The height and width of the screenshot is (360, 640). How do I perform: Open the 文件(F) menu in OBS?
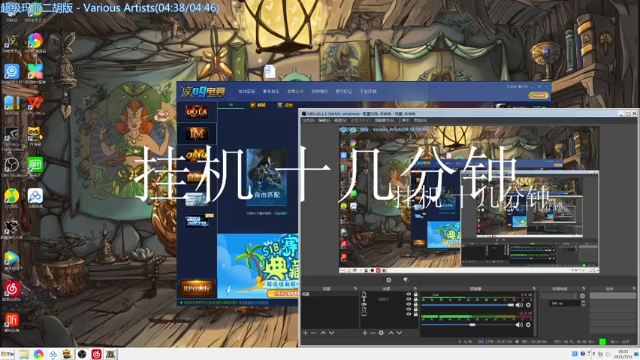click(x=308, y=120)
